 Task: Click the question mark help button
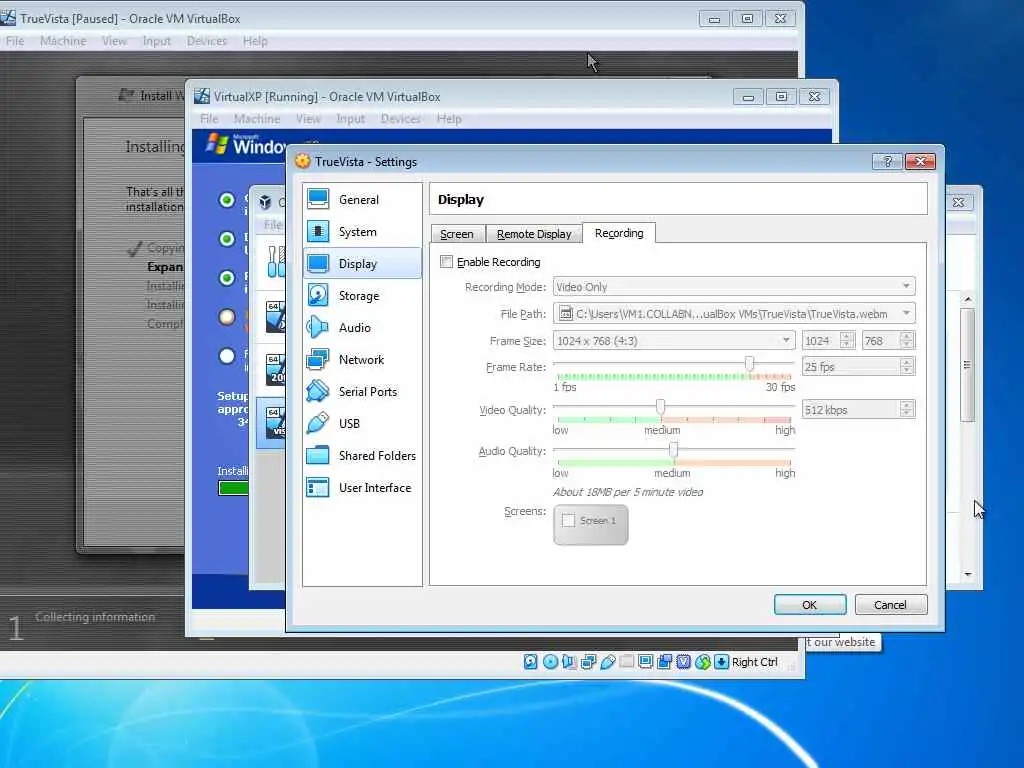tap(888, 161)
